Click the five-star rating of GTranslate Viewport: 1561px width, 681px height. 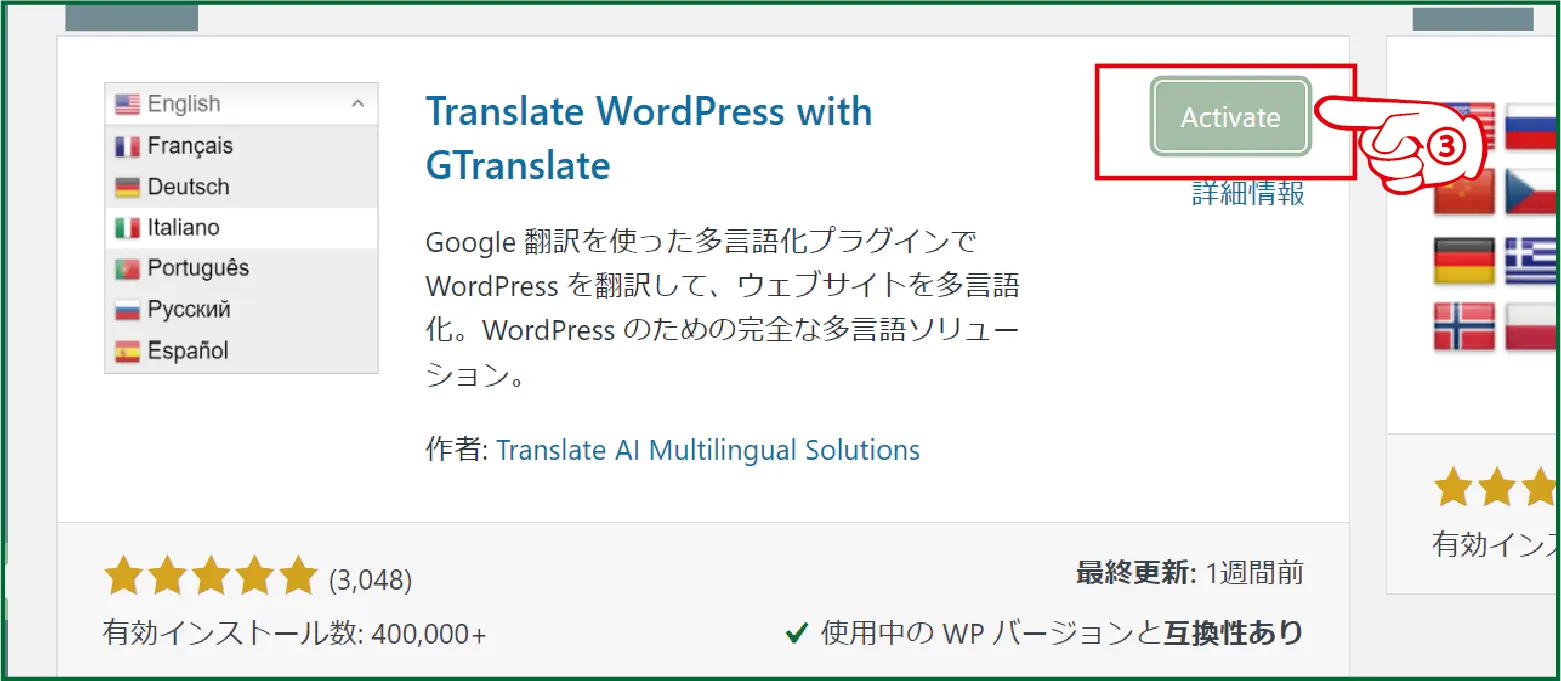[x=211, y=577]
